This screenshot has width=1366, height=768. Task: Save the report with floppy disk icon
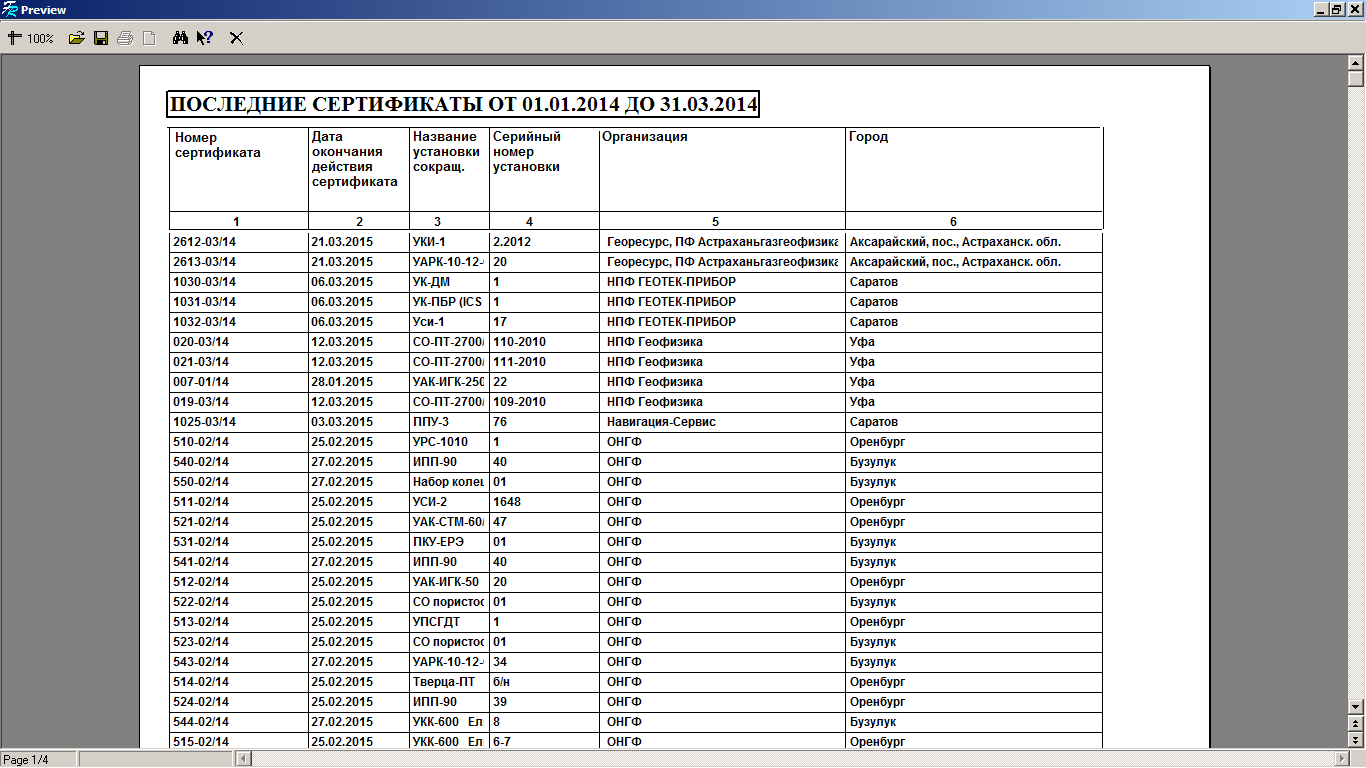[x=101, y=38]
